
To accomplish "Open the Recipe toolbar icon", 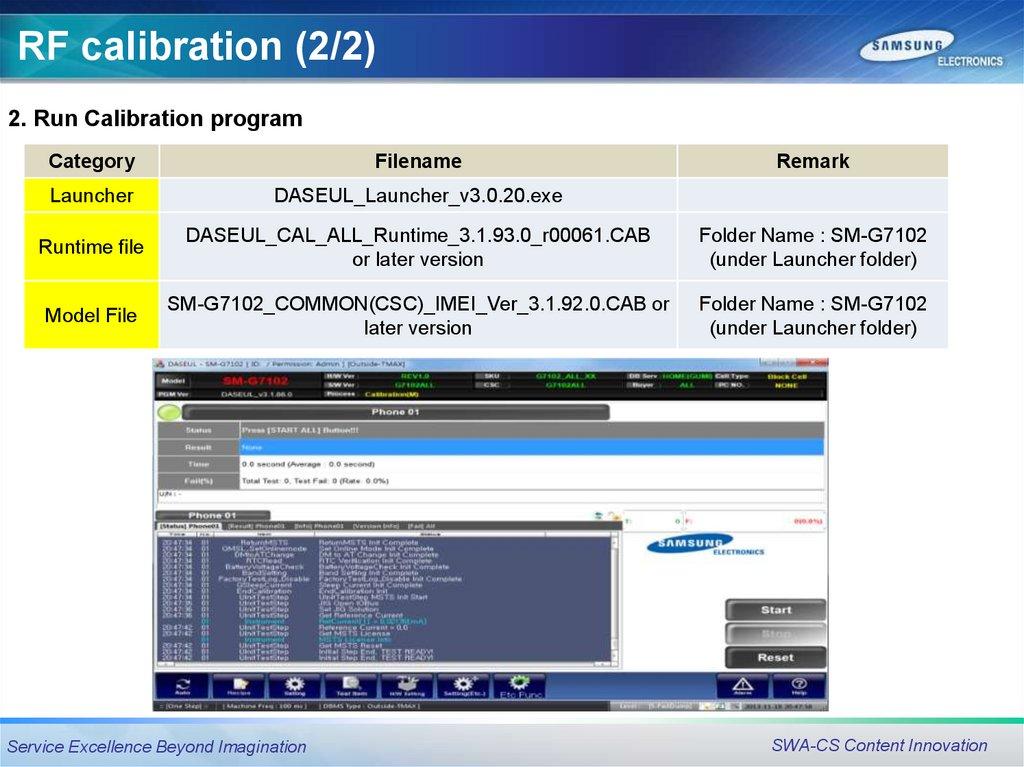I will click(x=238, y=686).
